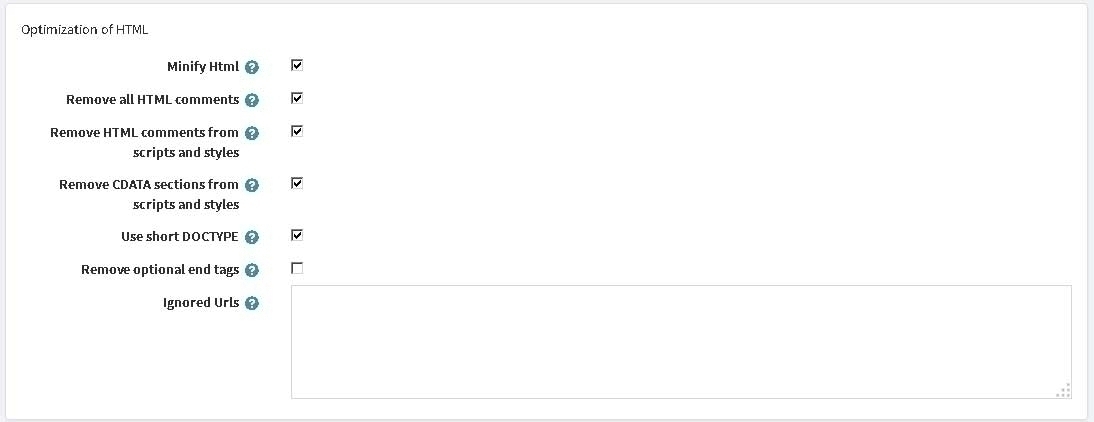This screenshot has width=1094, height=422.
Task: Open help icon beside Remove optional end tags
Action: coord(253,271)
